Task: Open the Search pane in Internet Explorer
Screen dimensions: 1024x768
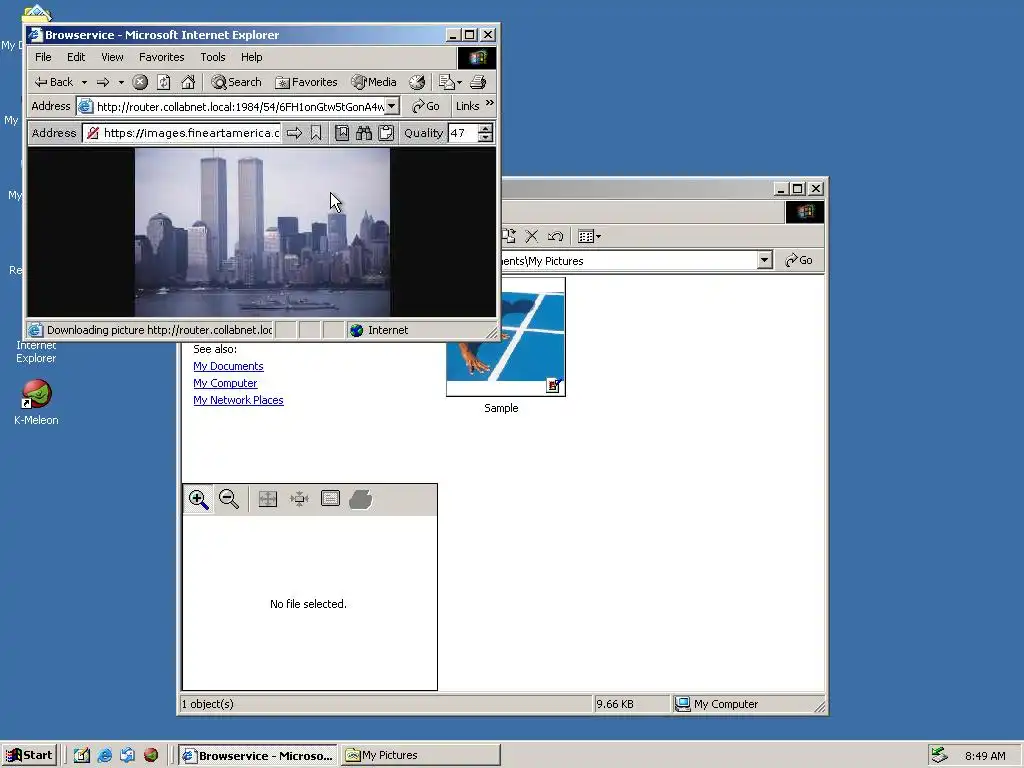Action: [x=236, y=82]
